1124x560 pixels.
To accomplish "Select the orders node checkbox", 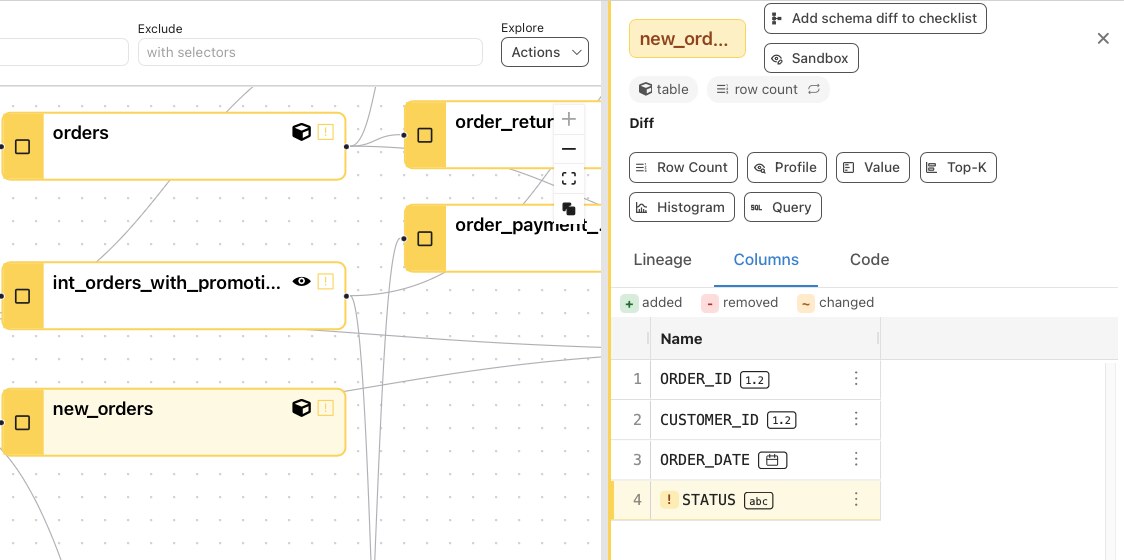I will 22,146.
